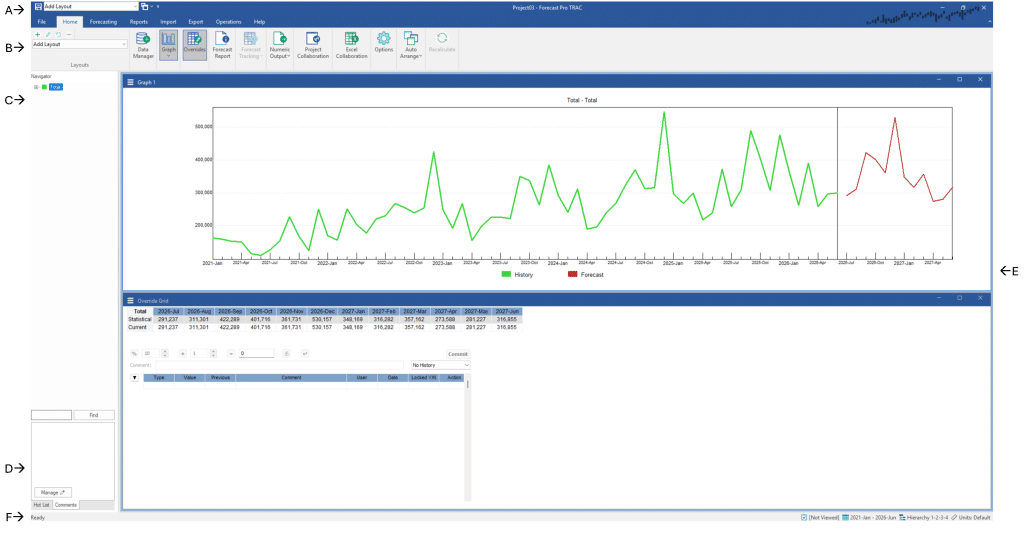Switch to the Forecasting ribbon tab
1024x539 pixels.
[x=102, y=21]
